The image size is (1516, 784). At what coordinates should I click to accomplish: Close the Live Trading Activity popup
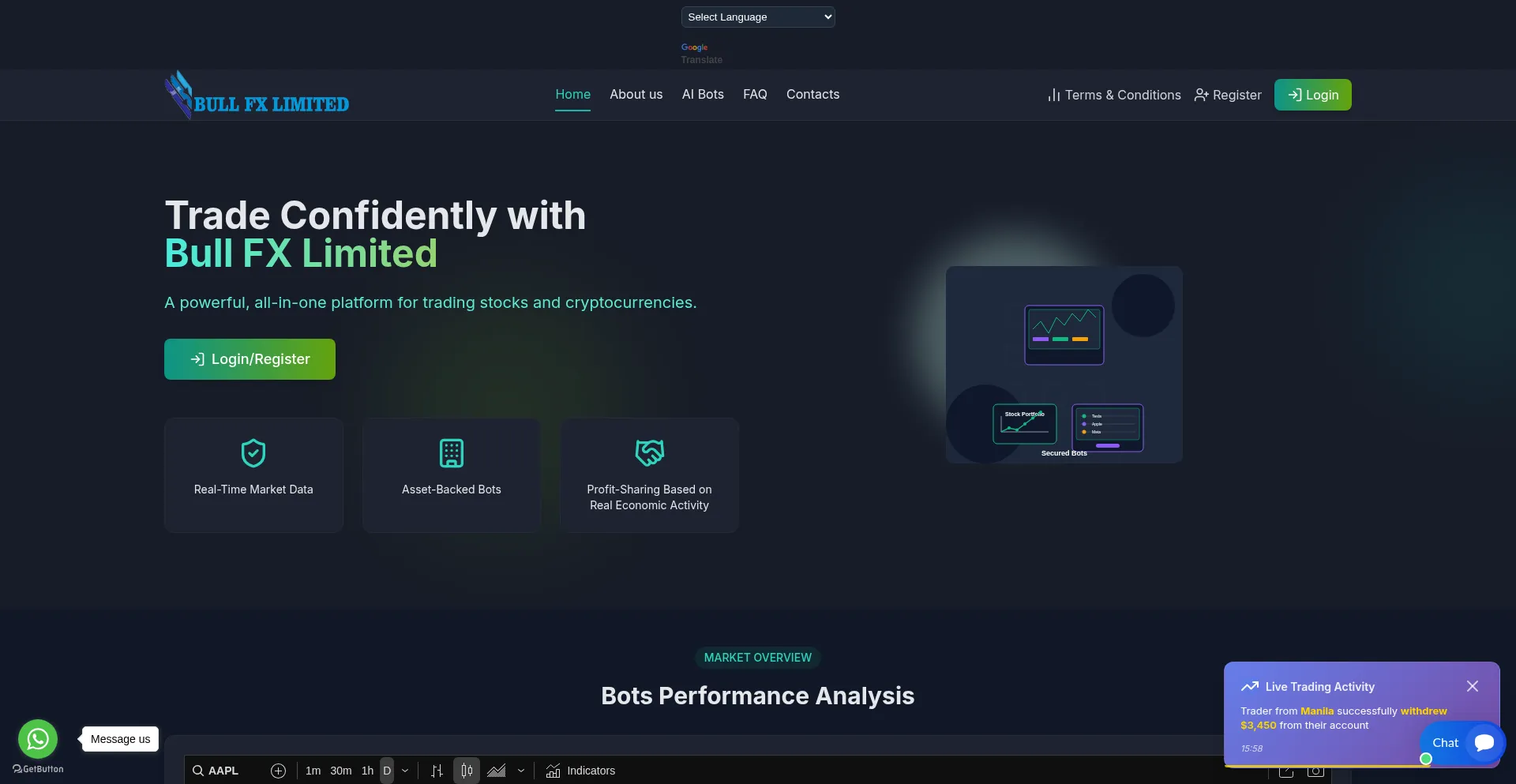(1473, 686)
